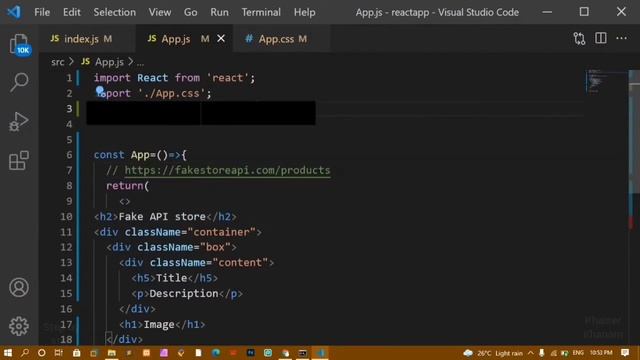Viewport: 640px width, 360px height.
Task: Click the 'const App' declaration
Action: [x=122, y=155]
